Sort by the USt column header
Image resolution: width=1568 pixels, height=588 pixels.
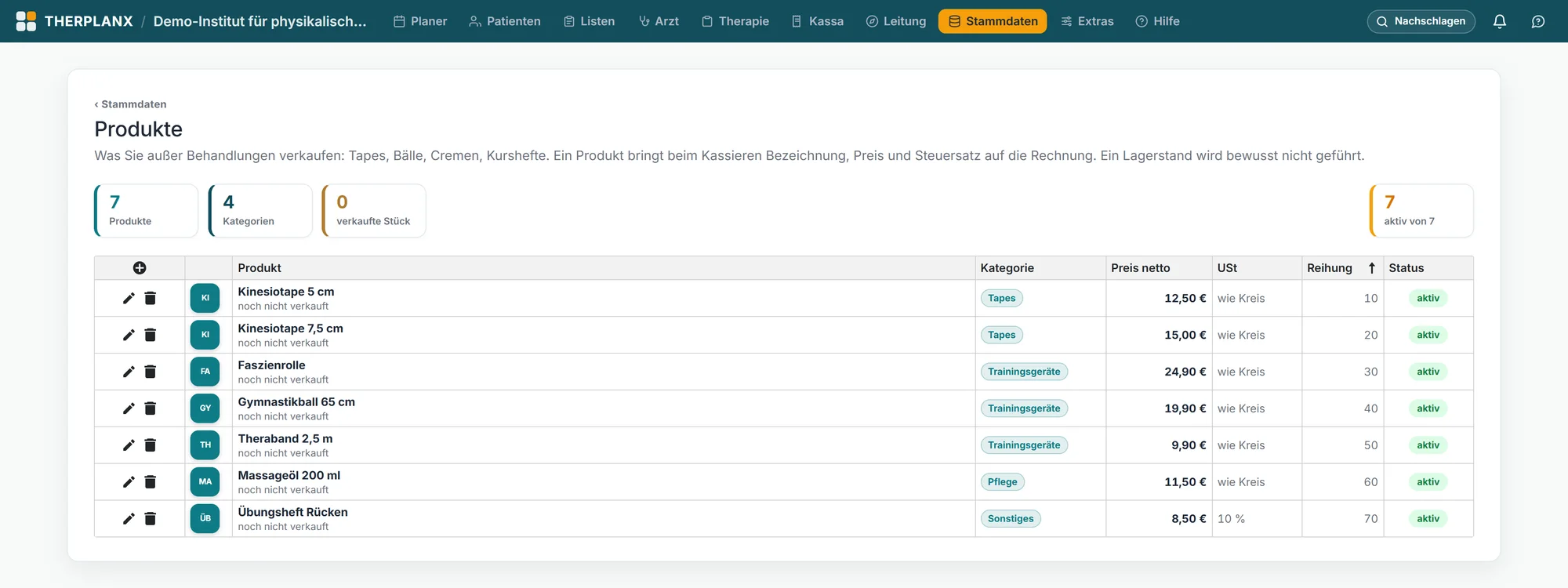tap(1257, 268)
